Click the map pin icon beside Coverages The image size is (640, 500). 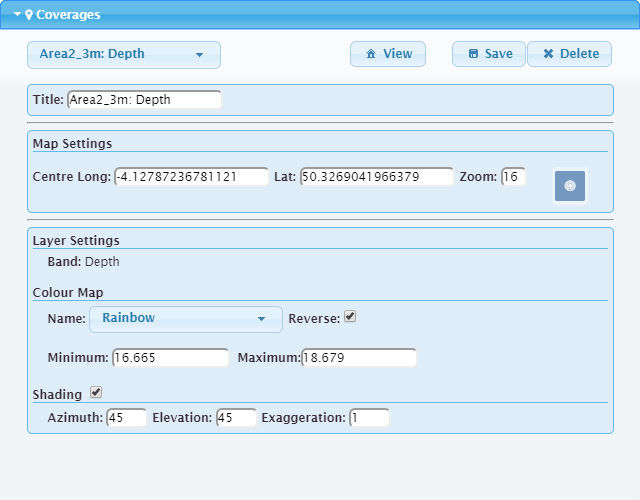29,15
